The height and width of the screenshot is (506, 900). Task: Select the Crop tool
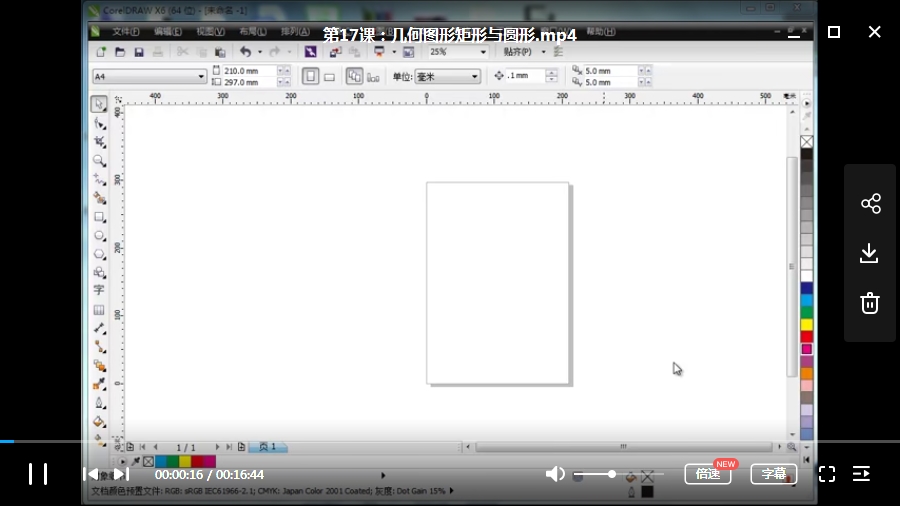click(99, 142)
